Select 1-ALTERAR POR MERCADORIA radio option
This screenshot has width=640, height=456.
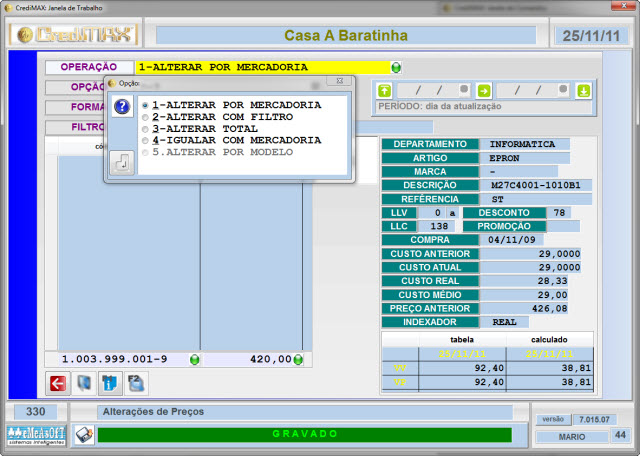coord(146,105)
